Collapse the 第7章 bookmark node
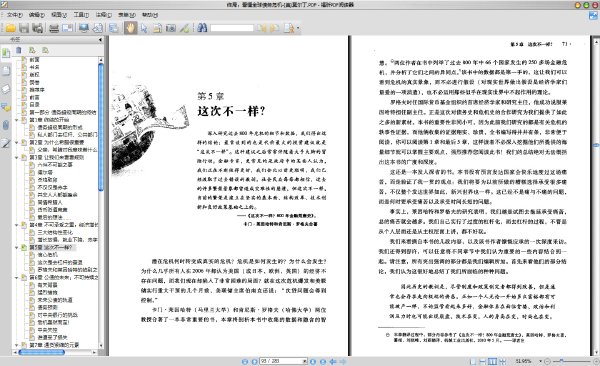 click(x=16, y=345)
